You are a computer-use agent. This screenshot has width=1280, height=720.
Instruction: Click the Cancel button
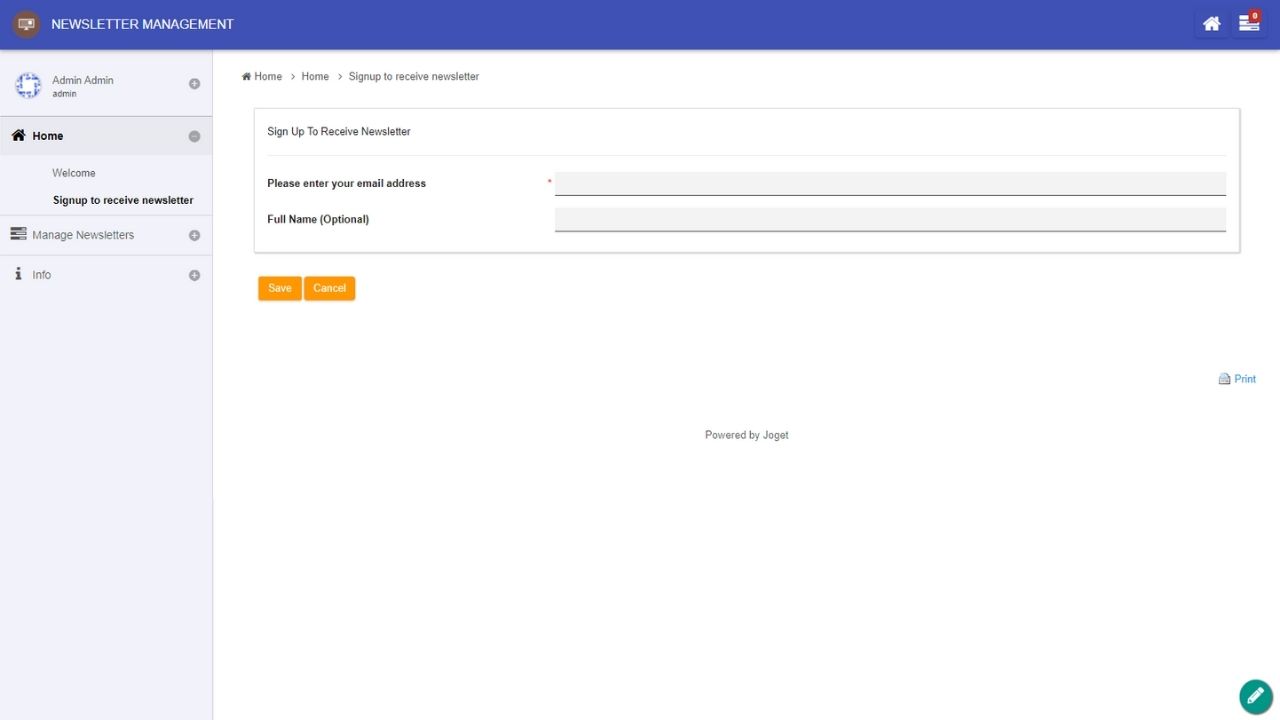click(329, 288)
